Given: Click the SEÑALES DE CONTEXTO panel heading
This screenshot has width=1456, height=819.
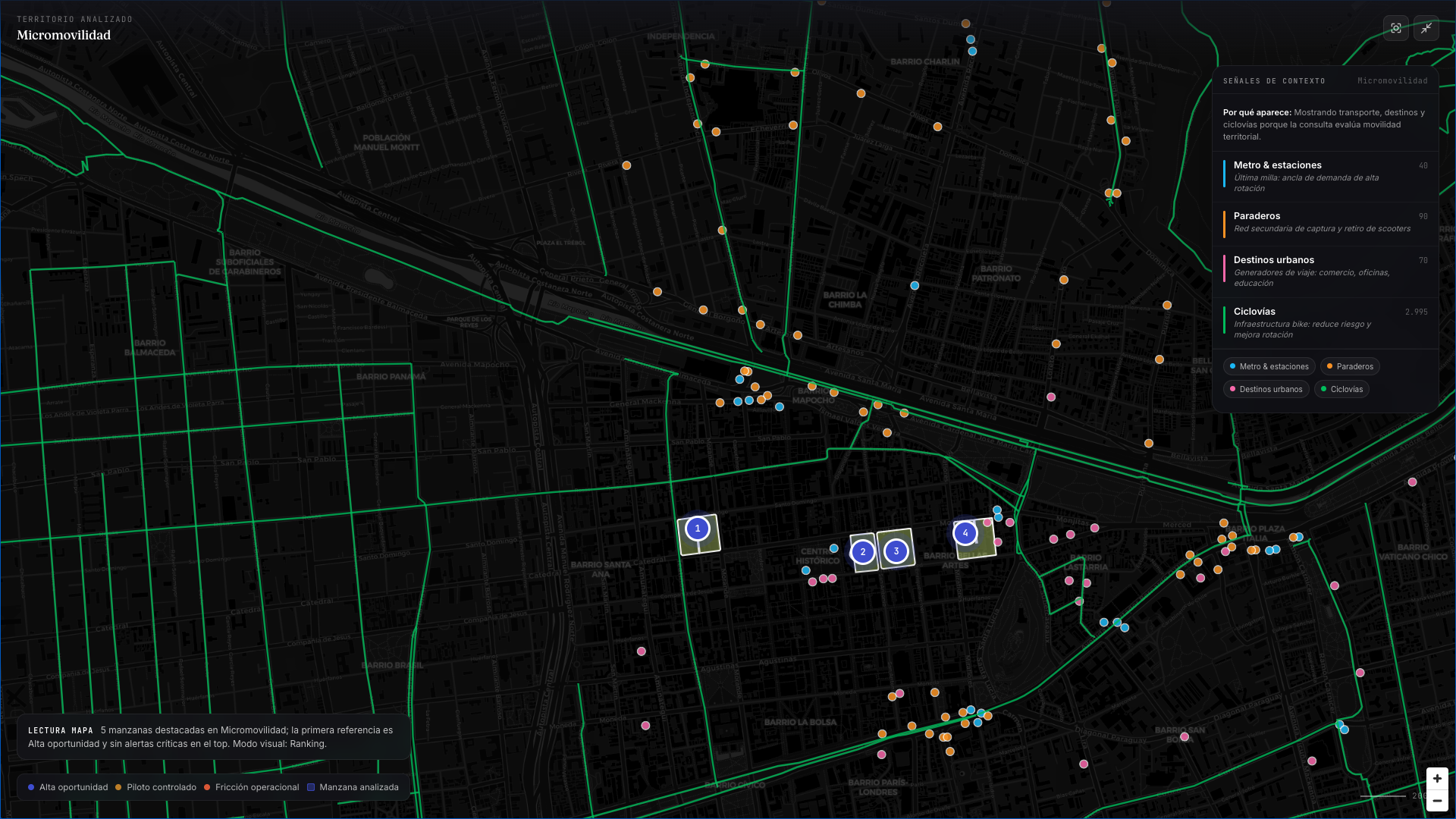Looking at the screenshot, I should tap(1274, 80).
